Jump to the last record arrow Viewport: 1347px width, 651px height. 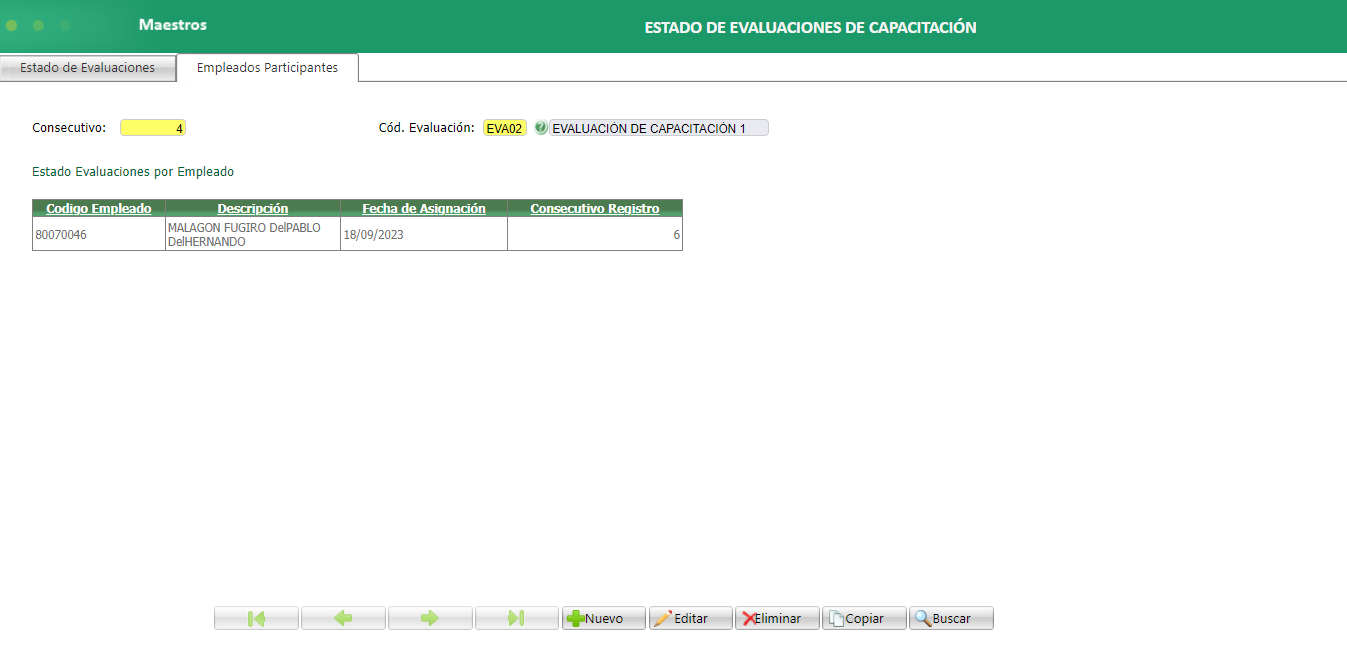point(517,618)
